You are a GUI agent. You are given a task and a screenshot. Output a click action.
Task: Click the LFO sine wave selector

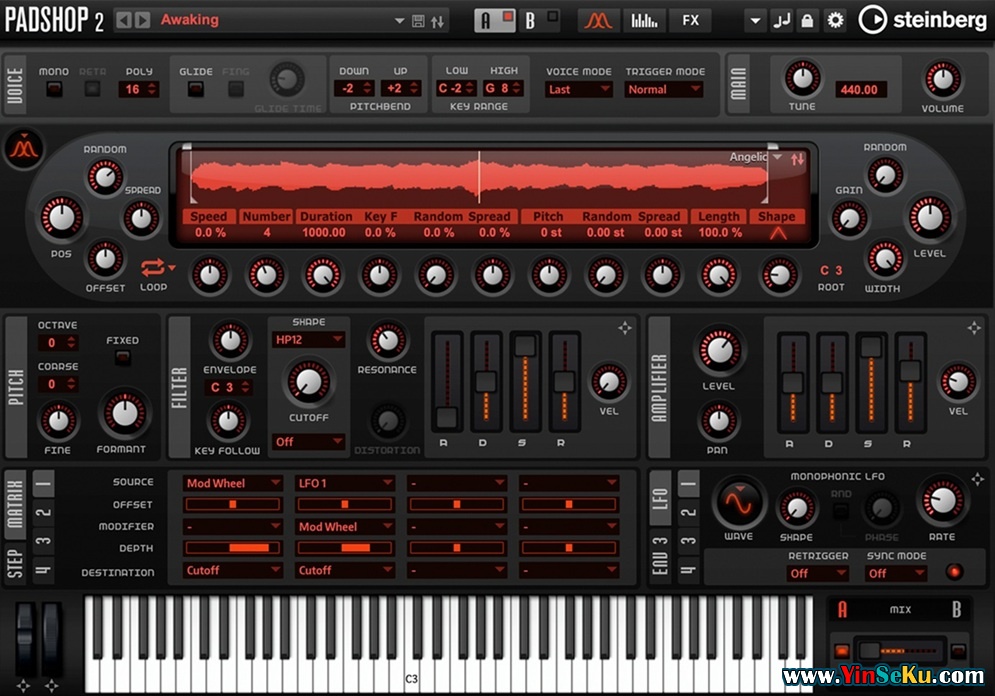click(739, 501)
